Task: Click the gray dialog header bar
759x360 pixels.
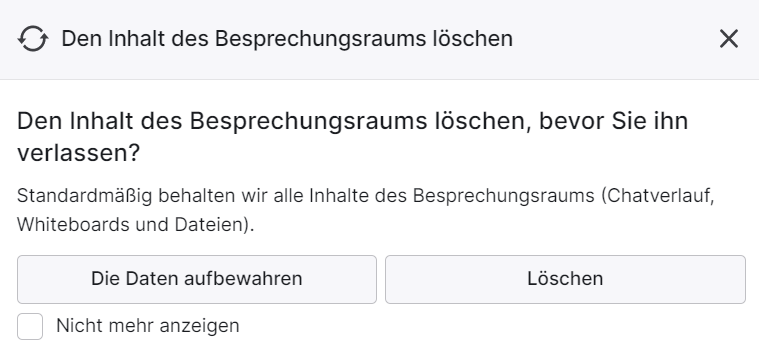Action: click(x=380, y=39)
